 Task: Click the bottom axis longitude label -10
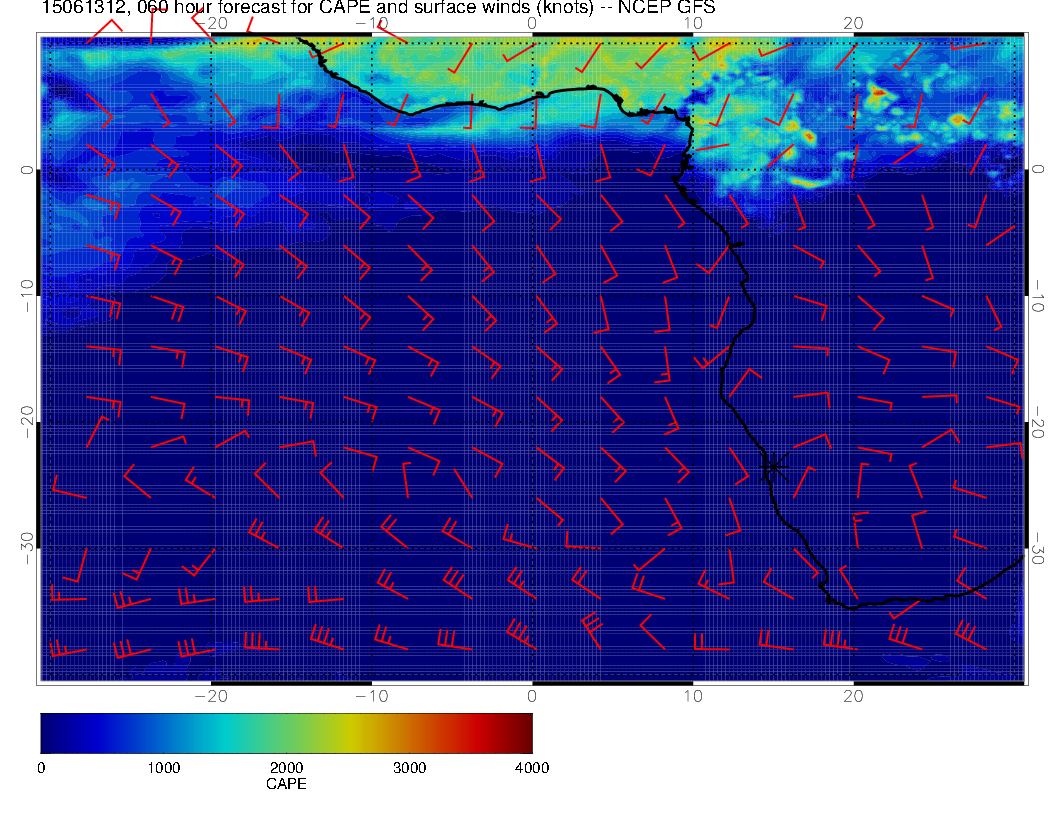[370, 695]
